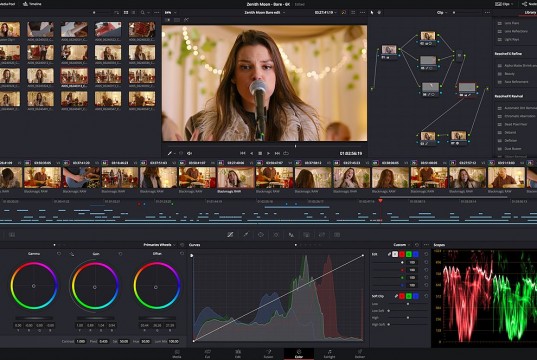Select the Curves palette icon
This screenshot has width=537, height=360.
tap(230, 235)
